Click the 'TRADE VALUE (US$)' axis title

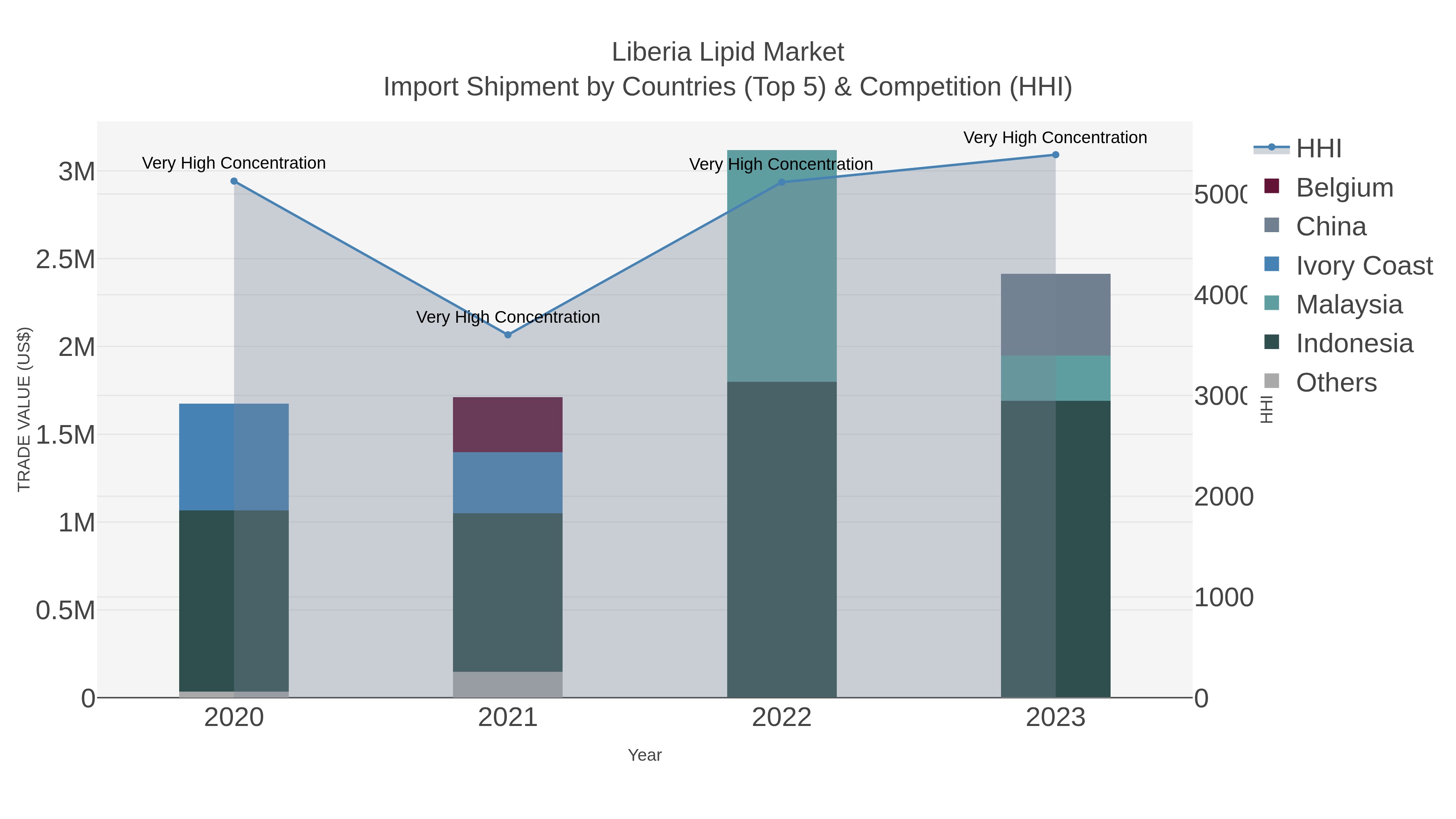[24, 409]
